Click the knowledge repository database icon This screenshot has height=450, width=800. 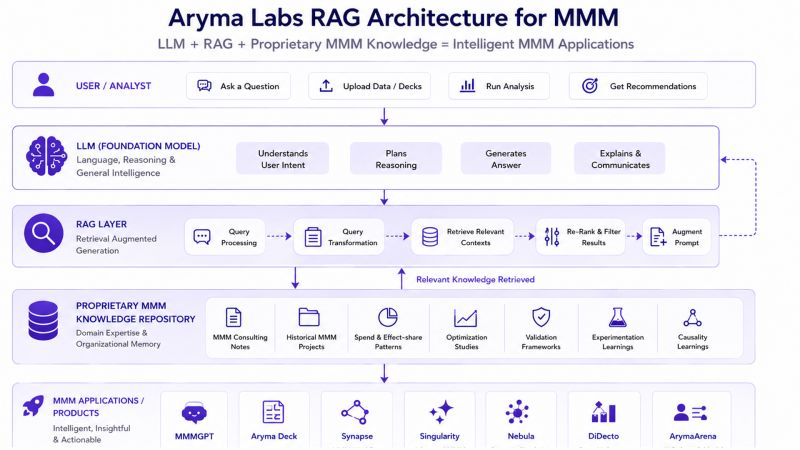click(x=43, y=320)
